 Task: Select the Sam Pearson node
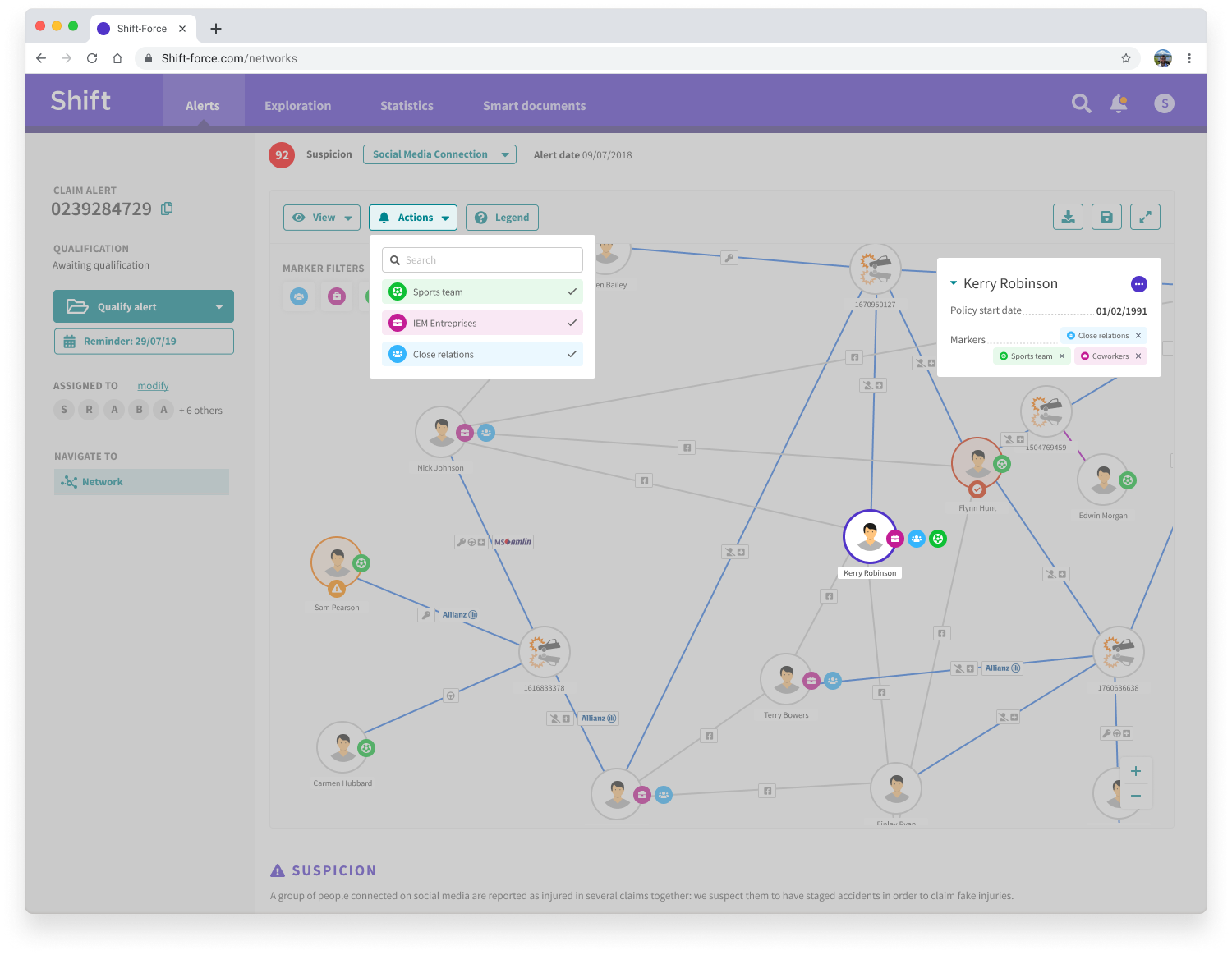point(337,562)
